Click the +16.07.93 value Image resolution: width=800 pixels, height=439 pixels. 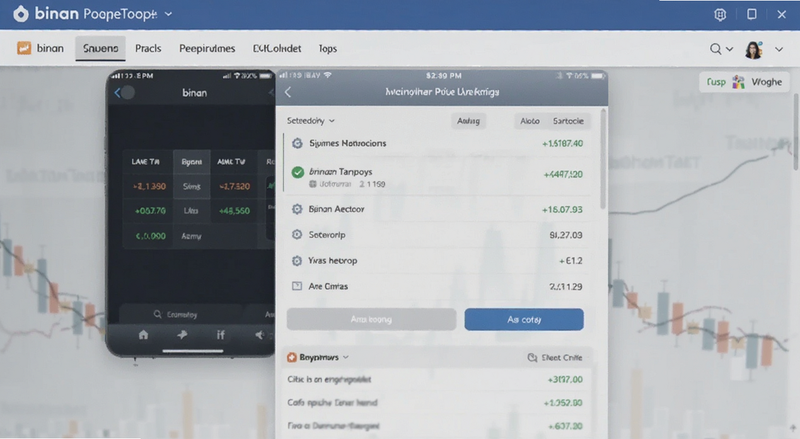pos(562,209)
